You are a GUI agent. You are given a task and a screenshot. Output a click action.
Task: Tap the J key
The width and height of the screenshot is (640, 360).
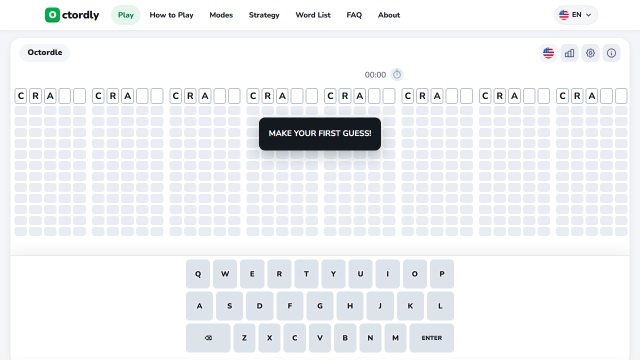[x=380, y=306]
